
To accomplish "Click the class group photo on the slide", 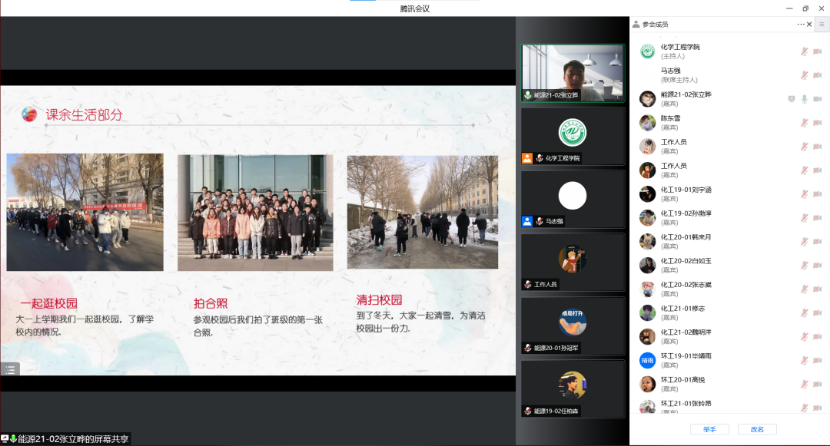I will tap(255, 213).
